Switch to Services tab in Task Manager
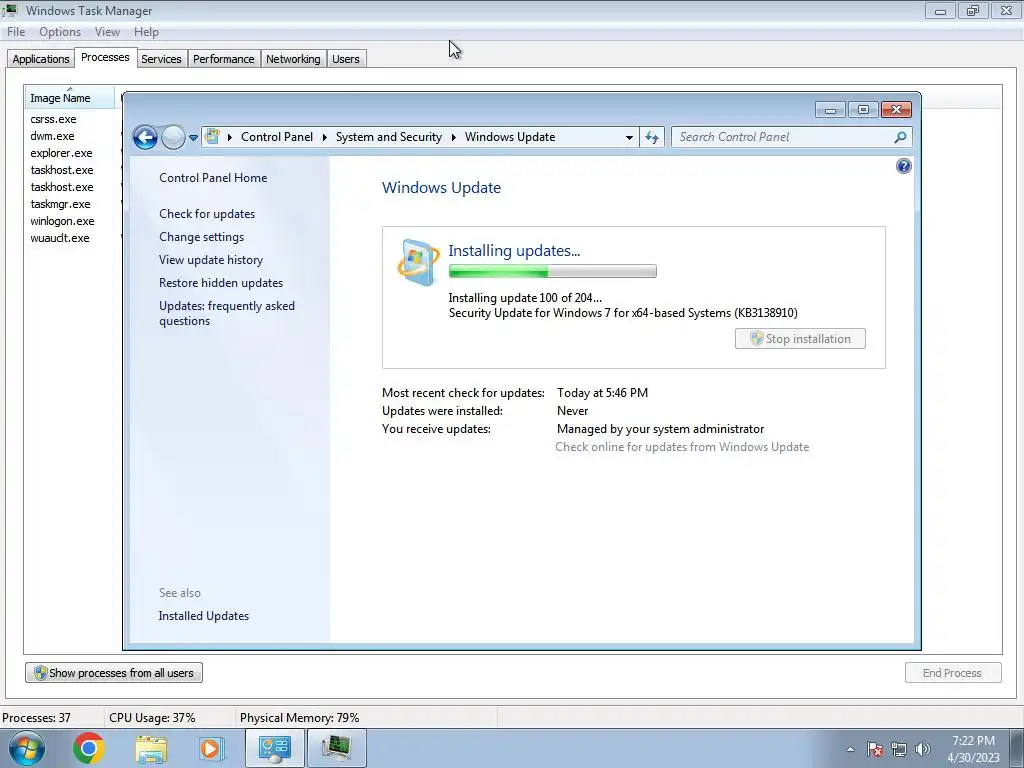 (161, 59)
